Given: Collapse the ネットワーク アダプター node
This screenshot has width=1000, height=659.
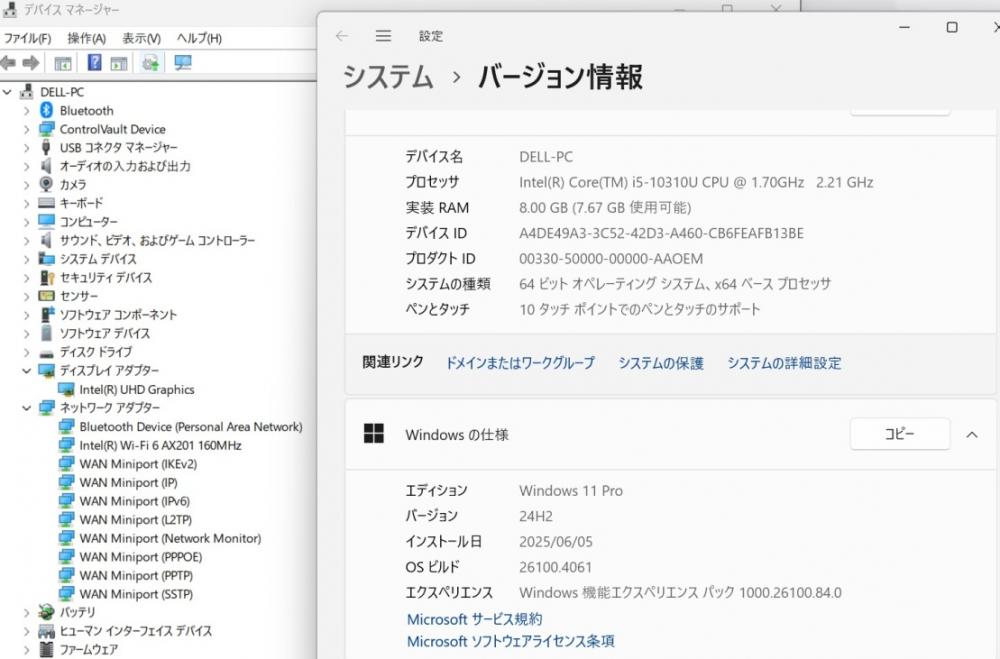Looking at the screenshot, I should tap(26, 407).
